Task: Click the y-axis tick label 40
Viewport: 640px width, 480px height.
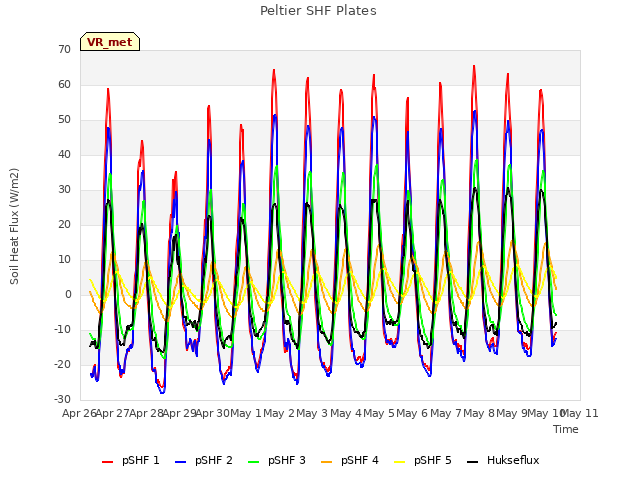Action: pyautogui.click(x=64, y=154)
